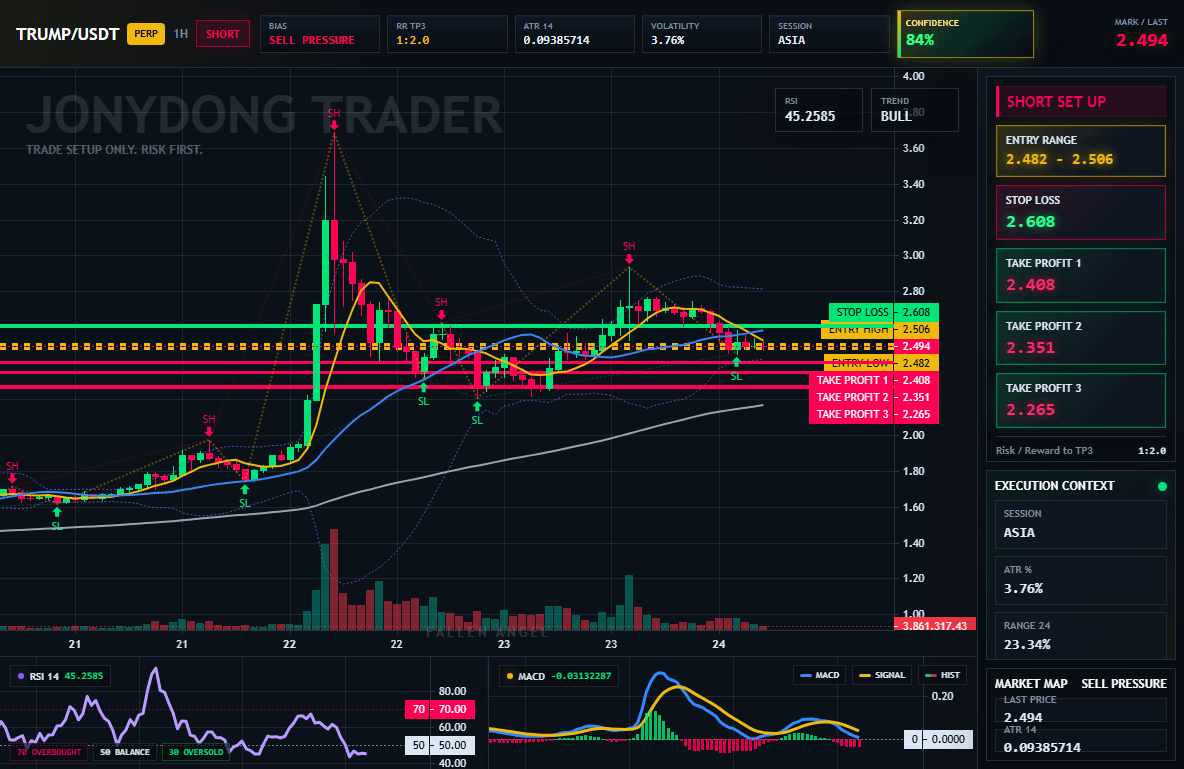Click the BIAS Sell Pressure box
The height and width of the screenshot is (769, 1184).
[319, 34]
